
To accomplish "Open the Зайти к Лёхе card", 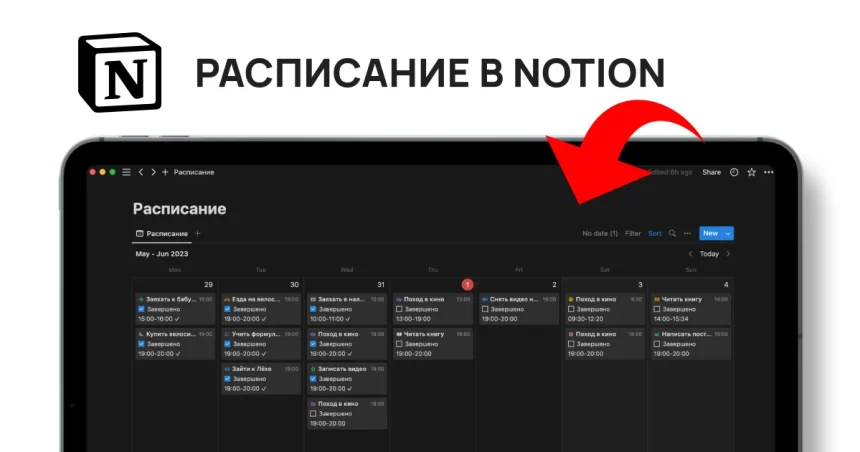I will tap(261, 378).
